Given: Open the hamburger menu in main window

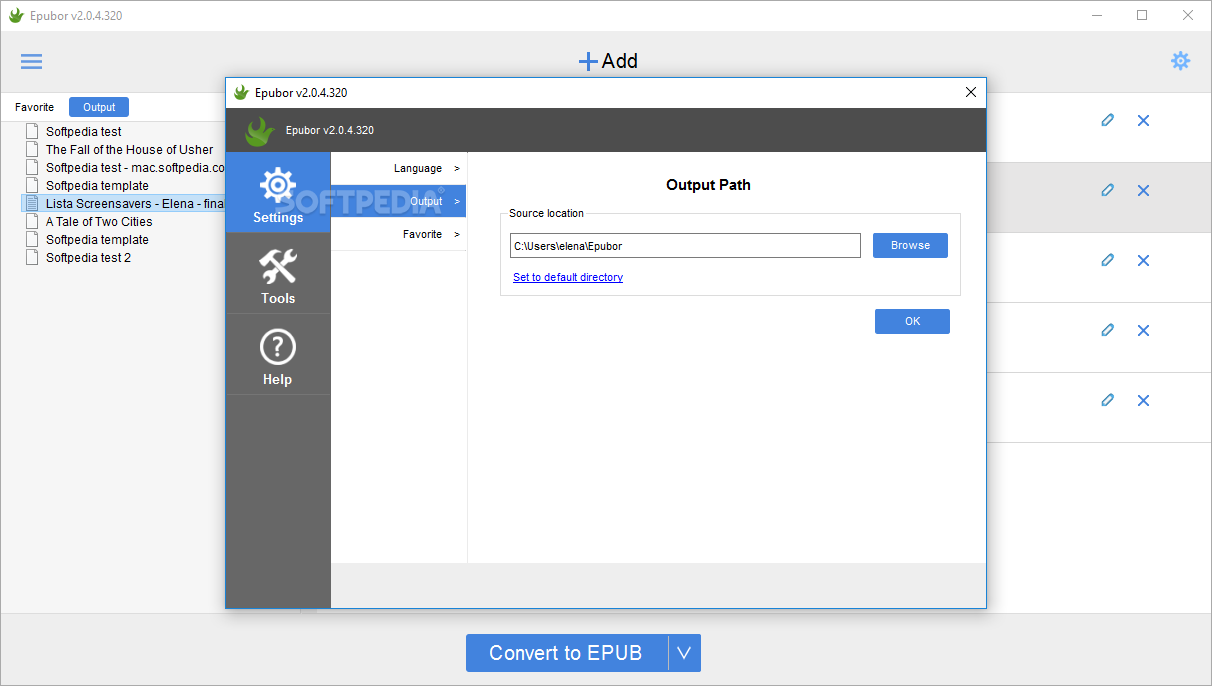Looking at the screenshot, I should tap(32, 61).
